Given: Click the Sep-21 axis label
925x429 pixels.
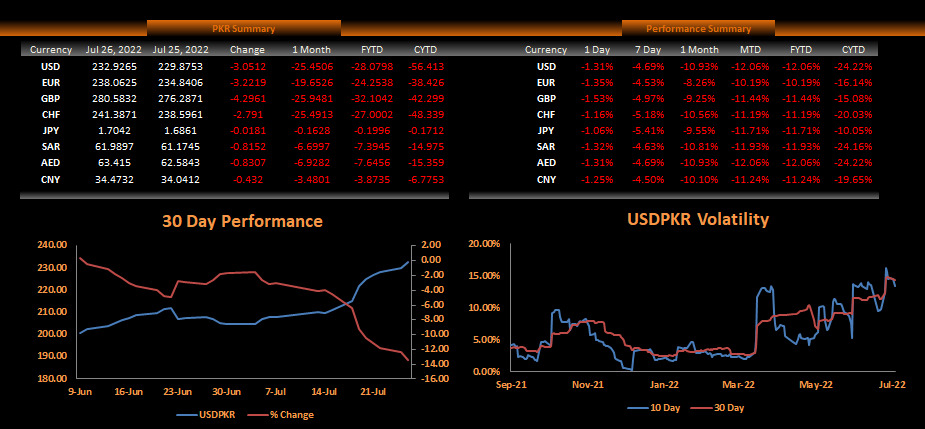Looking at the screenshot, I should (x=511, y=384).
